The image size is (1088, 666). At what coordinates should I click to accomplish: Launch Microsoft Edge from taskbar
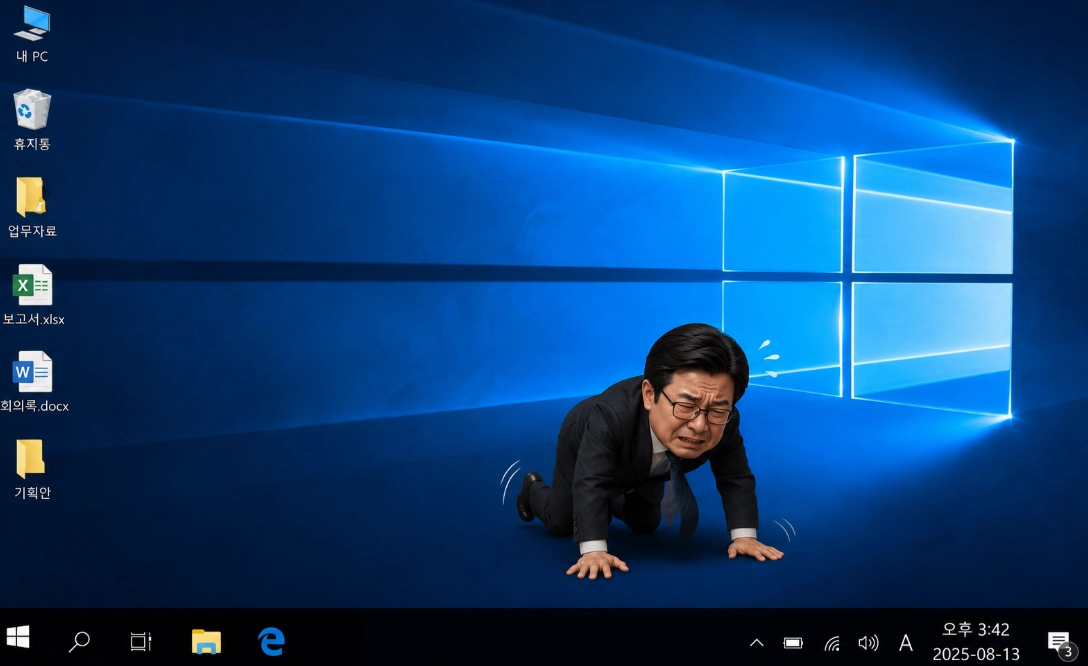[x=271, y=640]
